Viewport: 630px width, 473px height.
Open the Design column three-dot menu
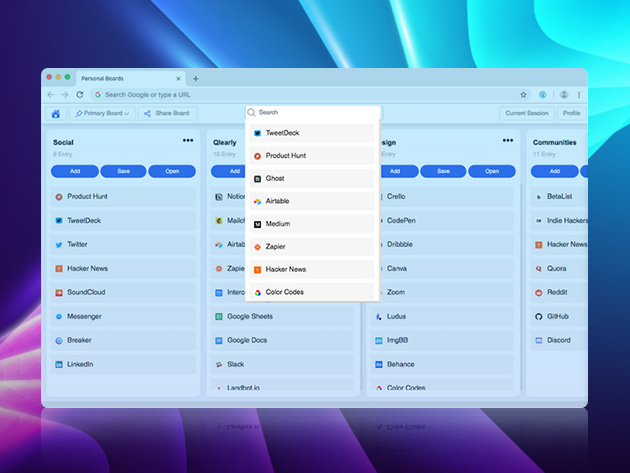[508, 140]
